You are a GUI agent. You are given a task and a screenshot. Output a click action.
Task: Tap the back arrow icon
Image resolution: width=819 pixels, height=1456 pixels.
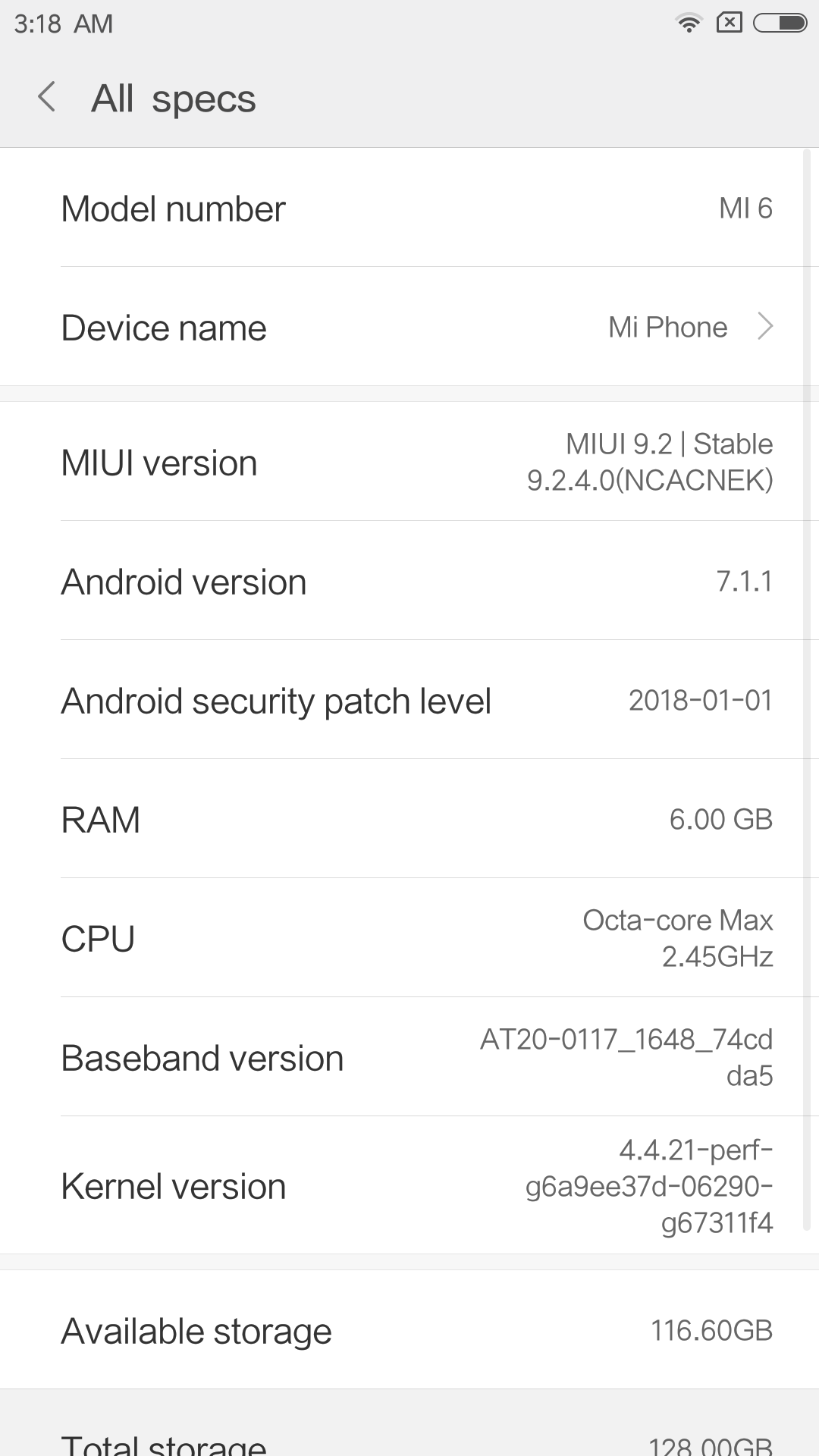(x=47, y=98)
